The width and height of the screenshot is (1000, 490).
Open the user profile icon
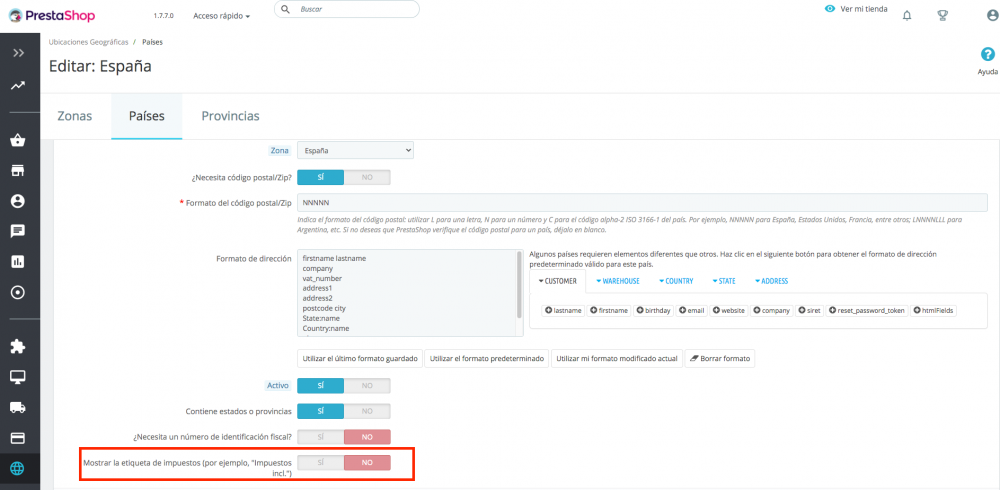[x=992, y=16]
